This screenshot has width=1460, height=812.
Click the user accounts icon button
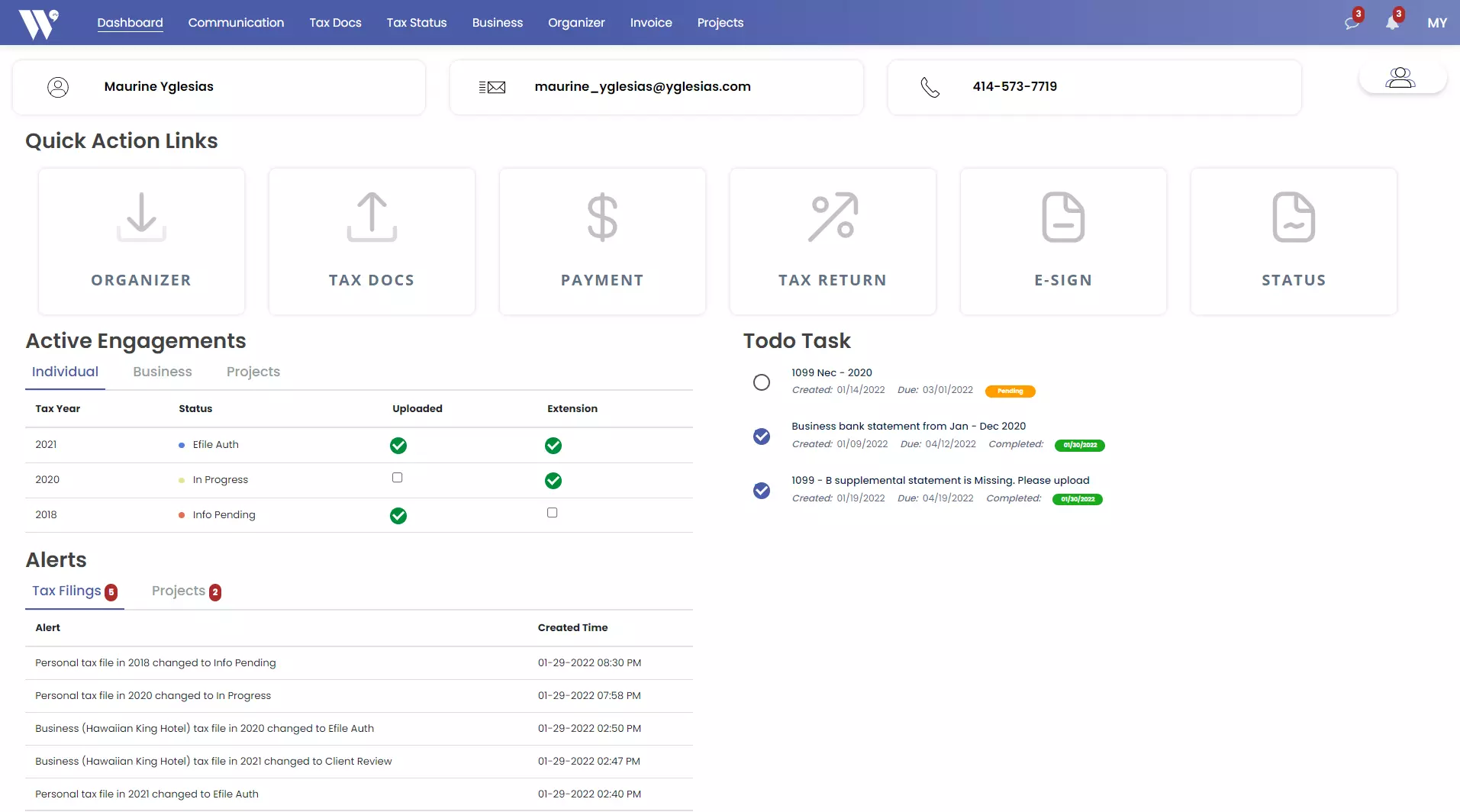tap(1401, 78)
